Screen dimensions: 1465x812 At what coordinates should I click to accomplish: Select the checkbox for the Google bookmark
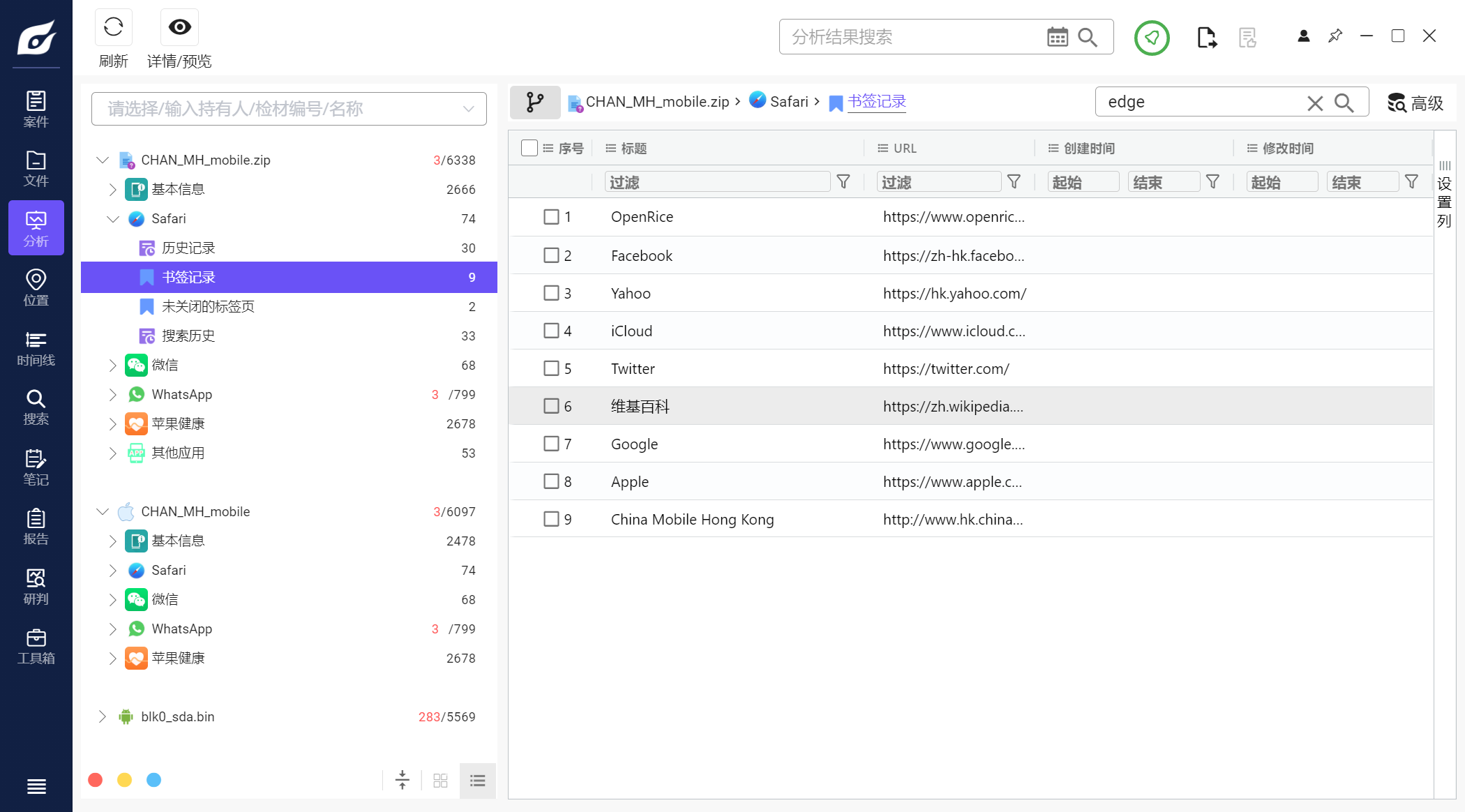click(x=551, y=444)
